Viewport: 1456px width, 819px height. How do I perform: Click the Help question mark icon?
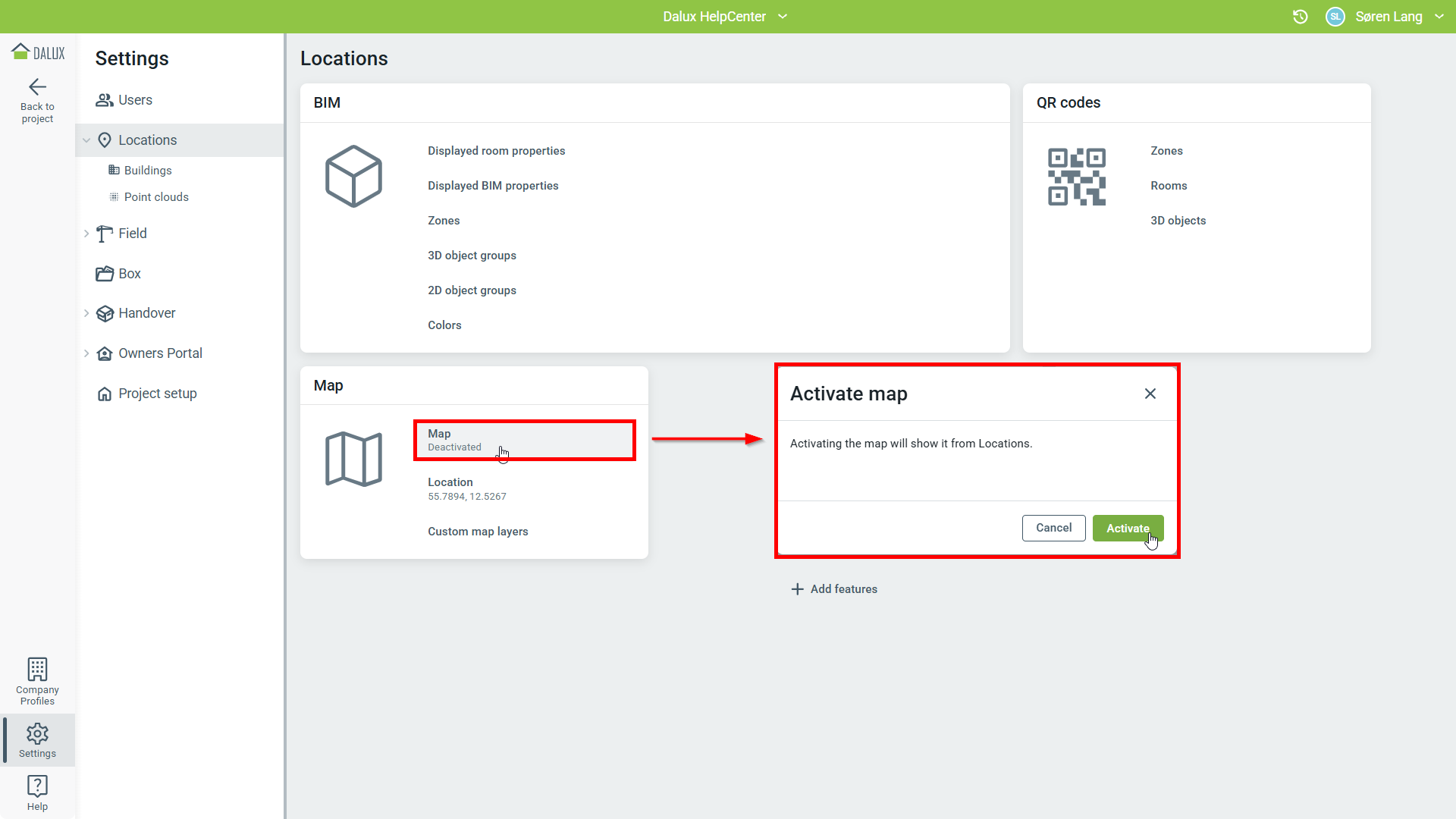37,786
